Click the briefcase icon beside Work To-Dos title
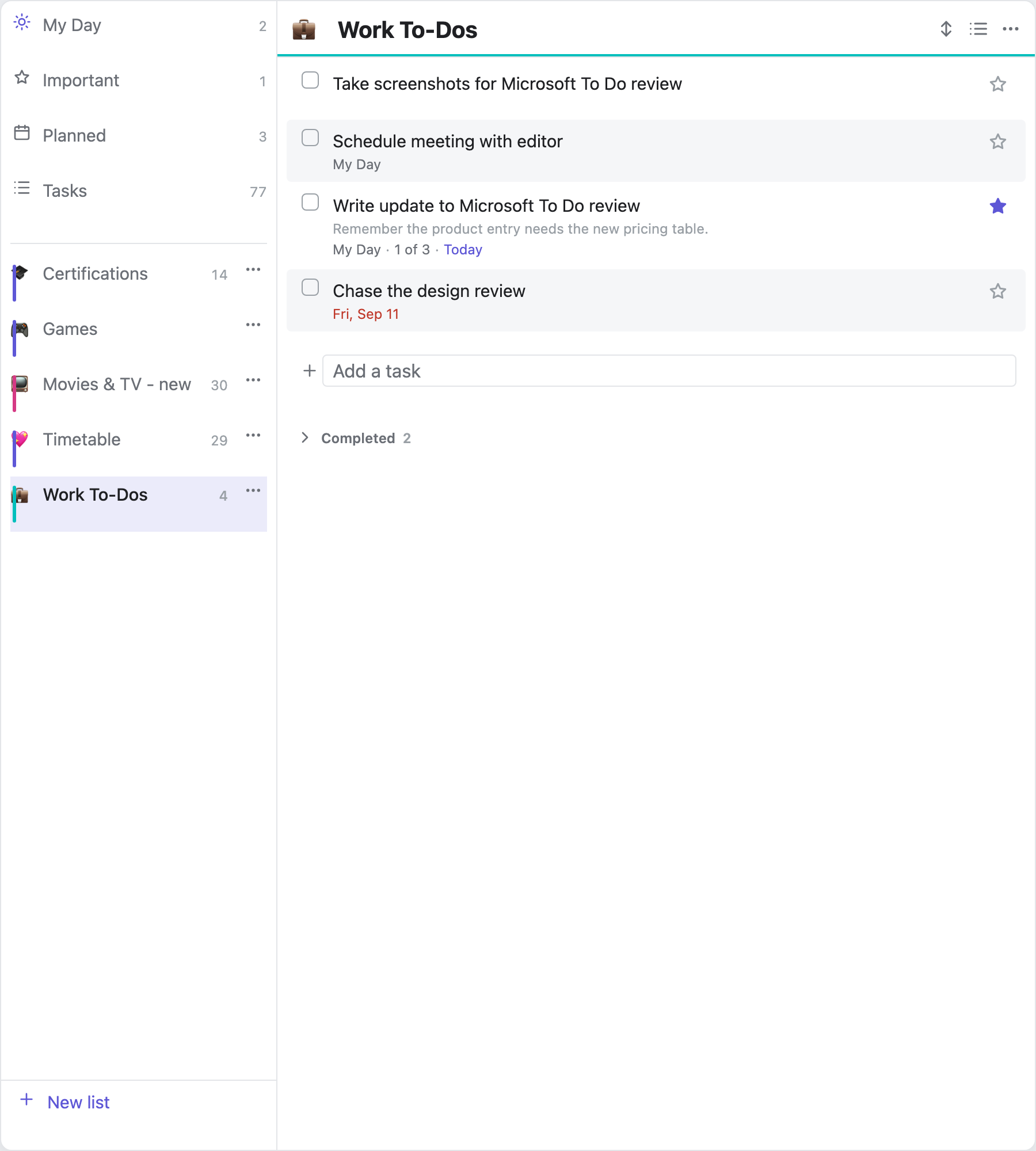 click(x=303, y=29)
